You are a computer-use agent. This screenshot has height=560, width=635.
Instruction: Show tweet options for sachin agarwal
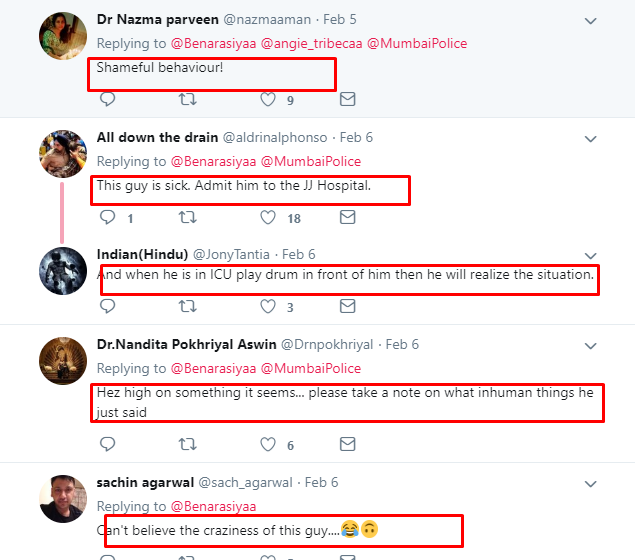[591, 482]
